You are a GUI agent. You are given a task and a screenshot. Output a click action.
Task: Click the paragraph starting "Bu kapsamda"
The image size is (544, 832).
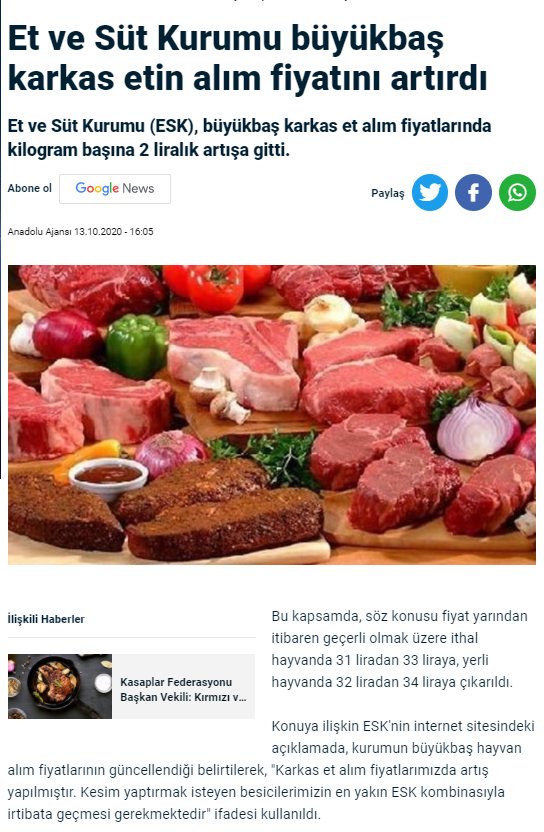pyautogui.click(x=400, y=649)
